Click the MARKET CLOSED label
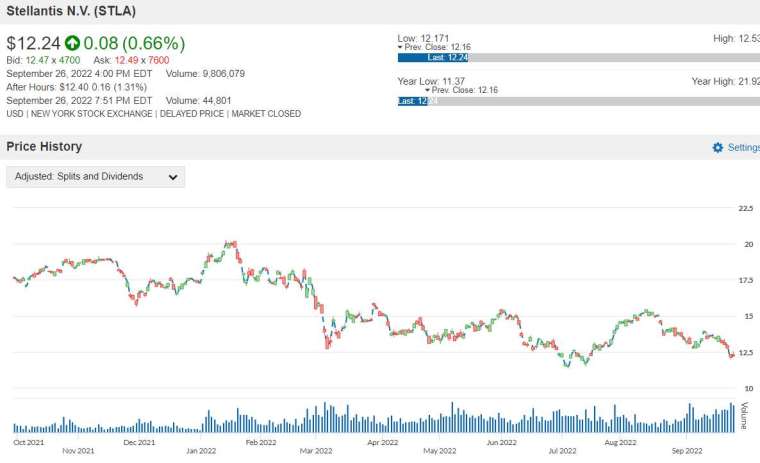The width and height of the screenshot is (760, 463). [266, 114]
